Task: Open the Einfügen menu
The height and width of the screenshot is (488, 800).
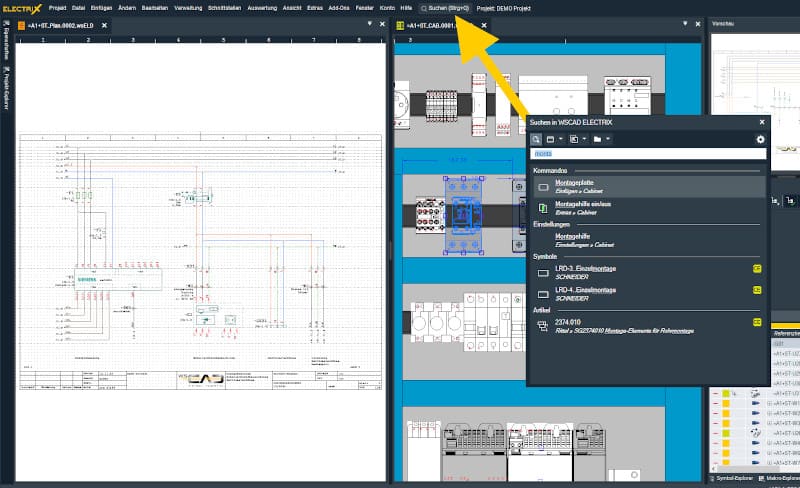Action: tap(101, 7)
